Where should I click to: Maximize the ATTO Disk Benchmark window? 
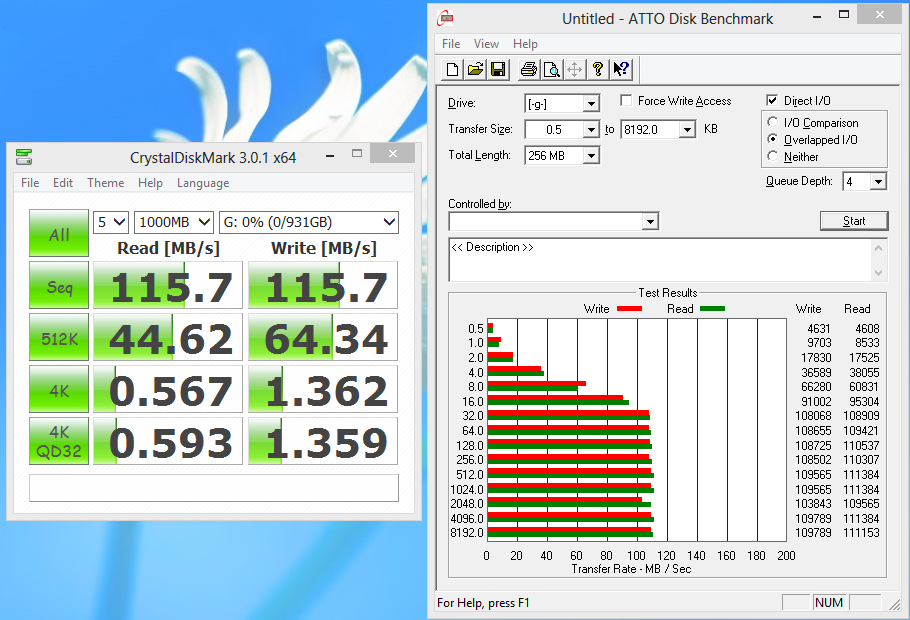pos(844,16)
